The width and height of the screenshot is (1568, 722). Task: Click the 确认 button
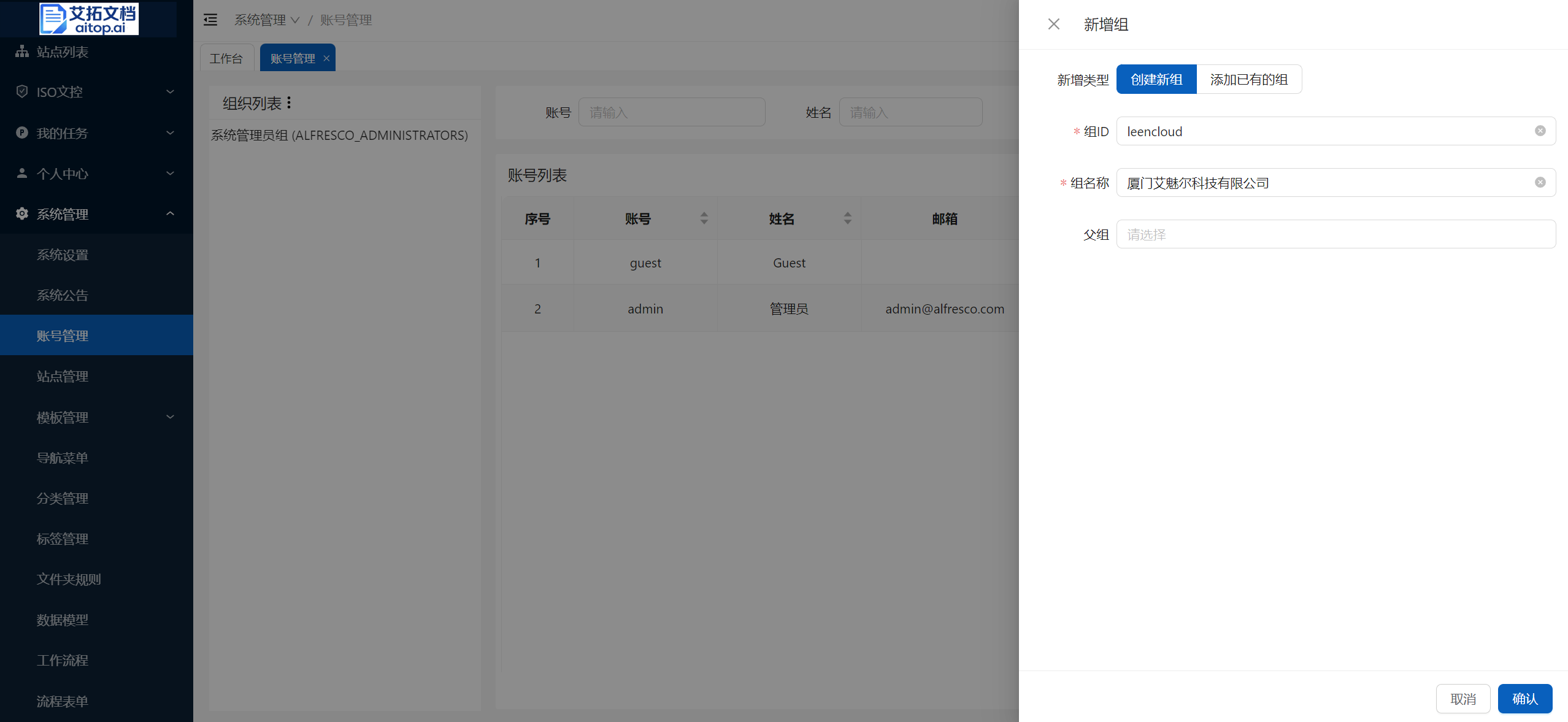coord(1524,699)
